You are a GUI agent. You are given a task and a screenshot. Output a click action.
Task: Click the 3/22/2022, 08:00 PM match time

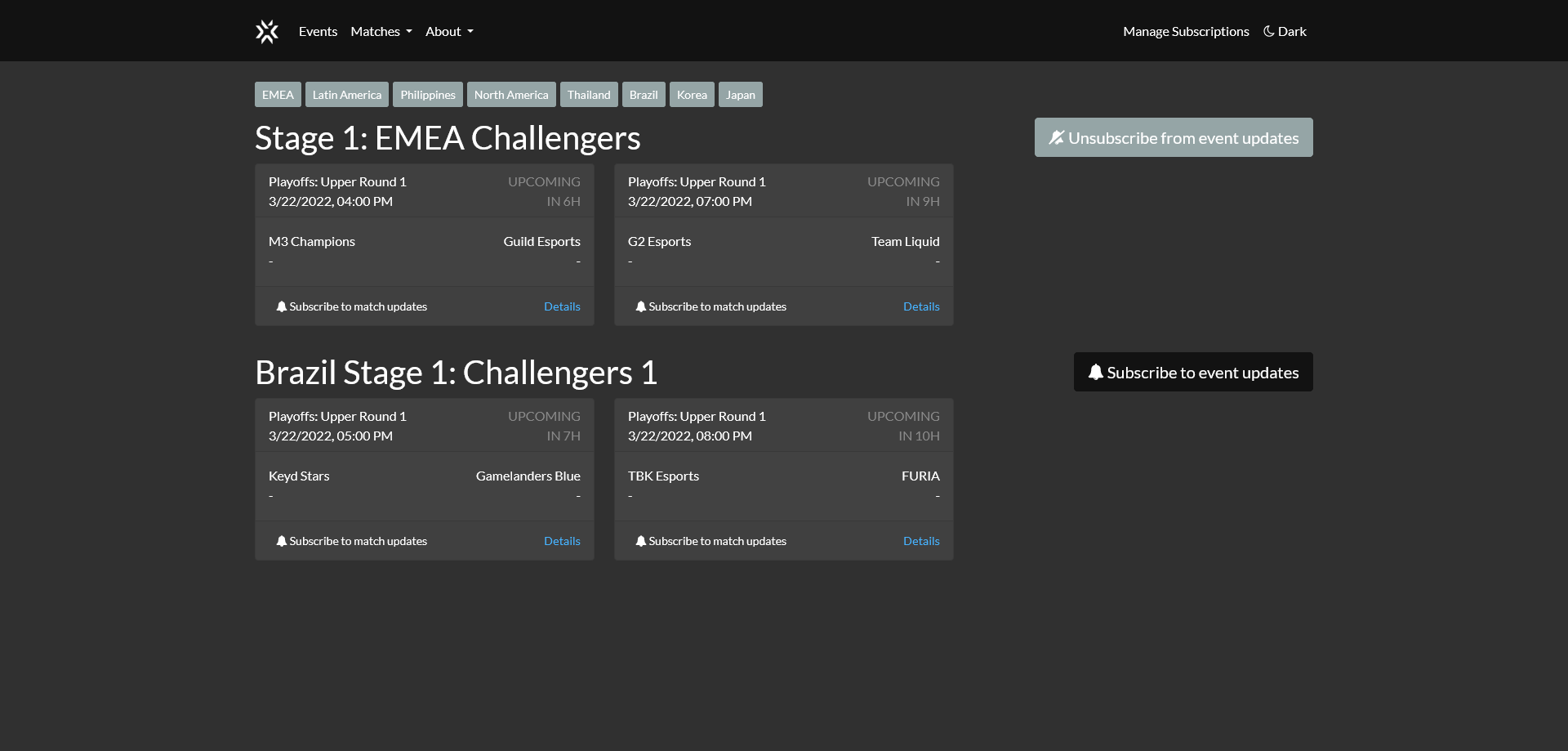[x=690, y=436]
